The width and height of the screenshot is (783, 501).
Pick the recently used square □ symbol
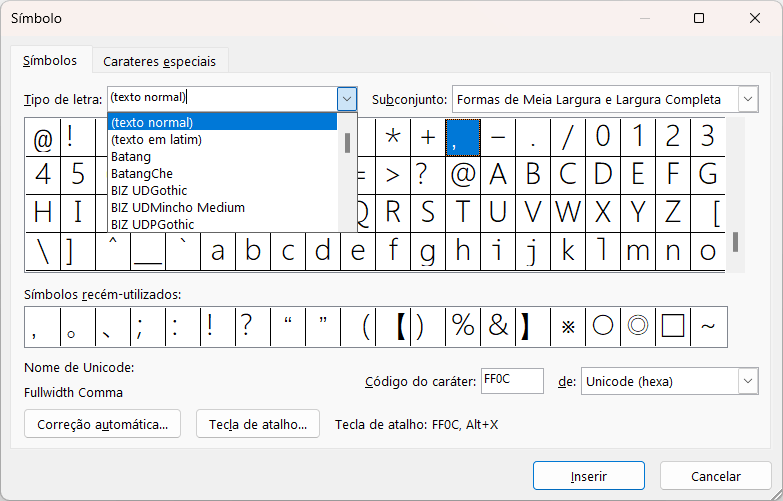pyautogui.click(x=673, y=327)
